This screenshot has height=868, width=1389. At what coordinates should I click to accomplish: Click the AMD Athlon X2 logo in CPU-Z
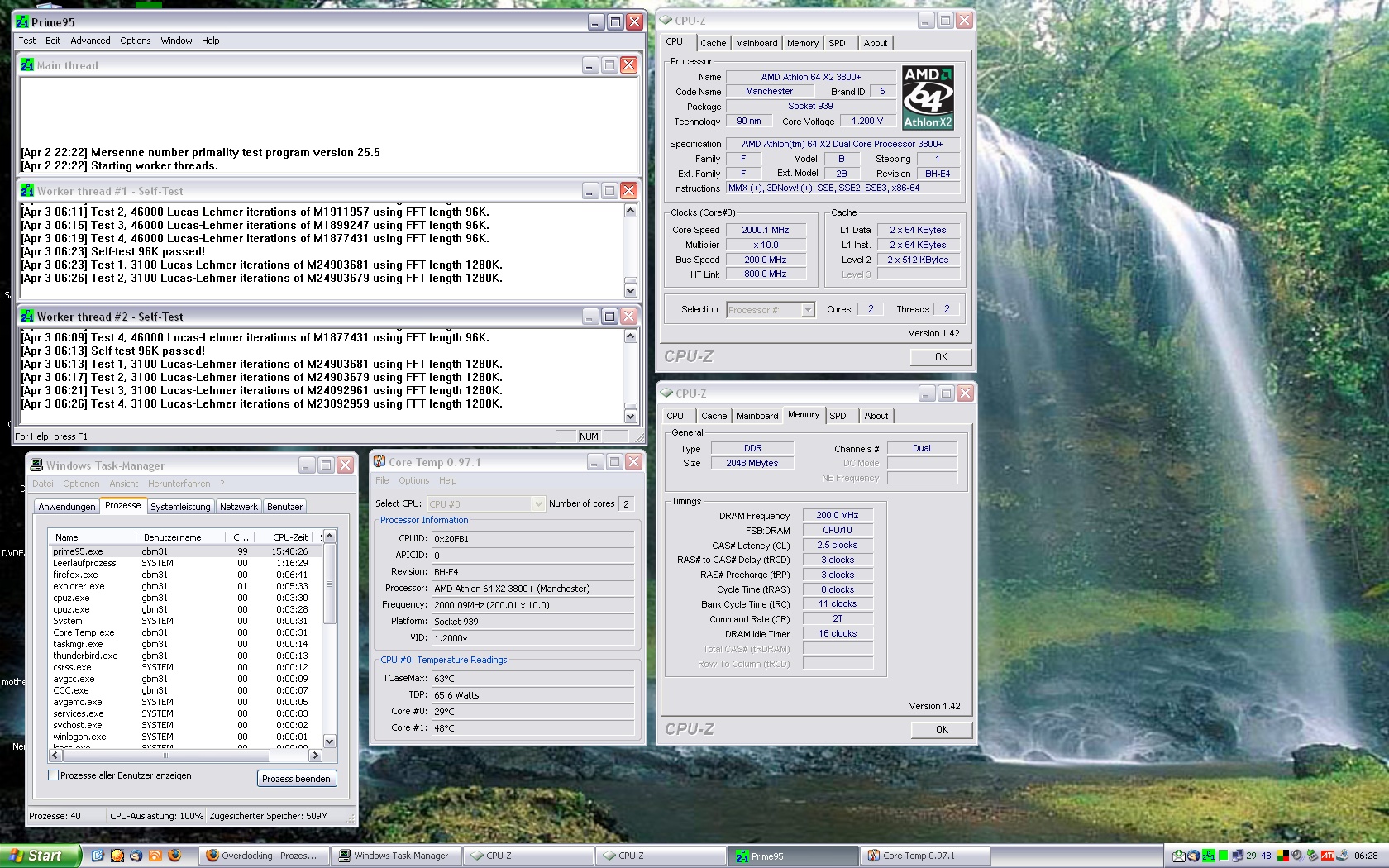[928, 98]
